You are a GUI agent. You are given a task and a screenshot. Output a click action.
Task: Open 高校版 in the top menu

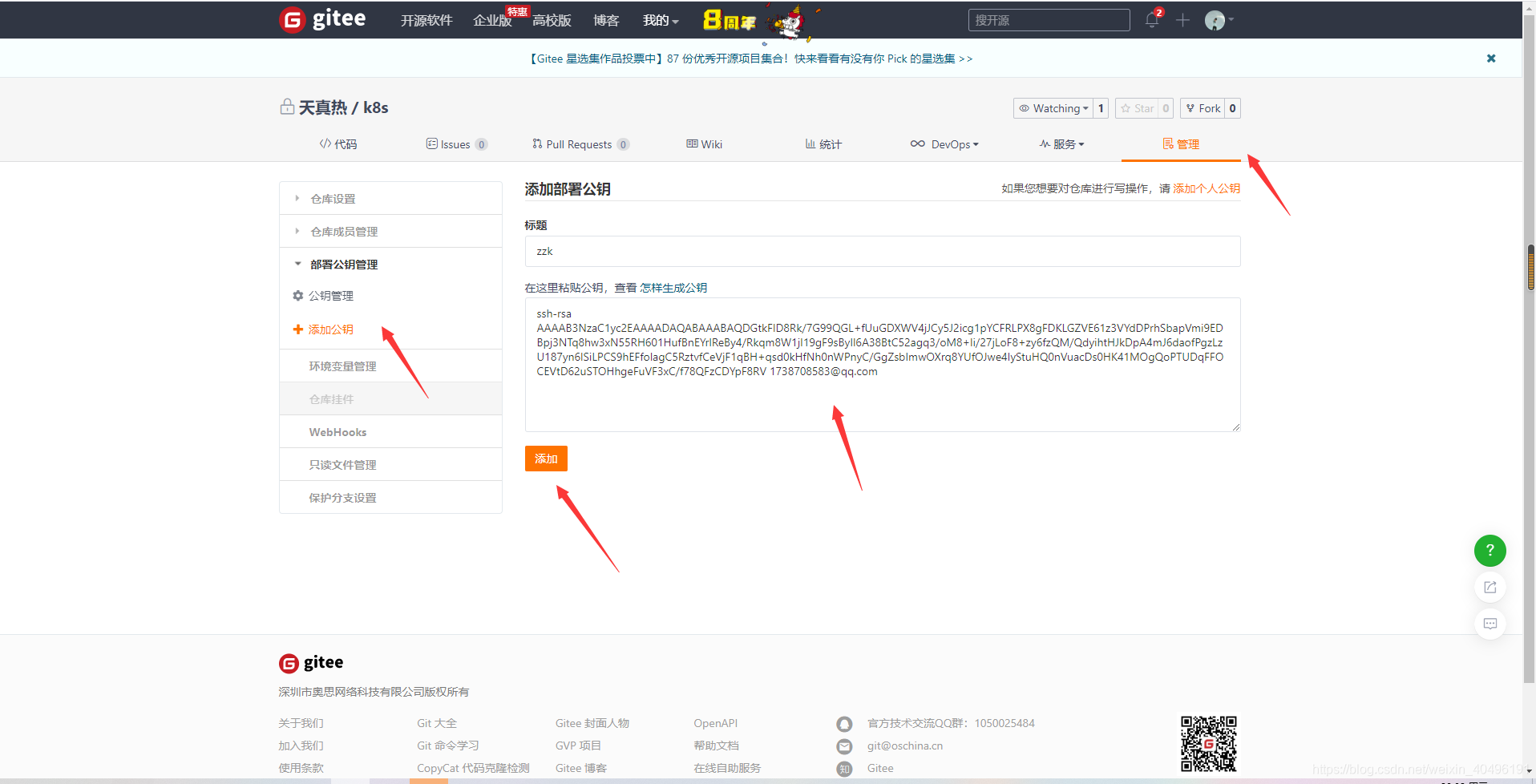pos(552,20)
